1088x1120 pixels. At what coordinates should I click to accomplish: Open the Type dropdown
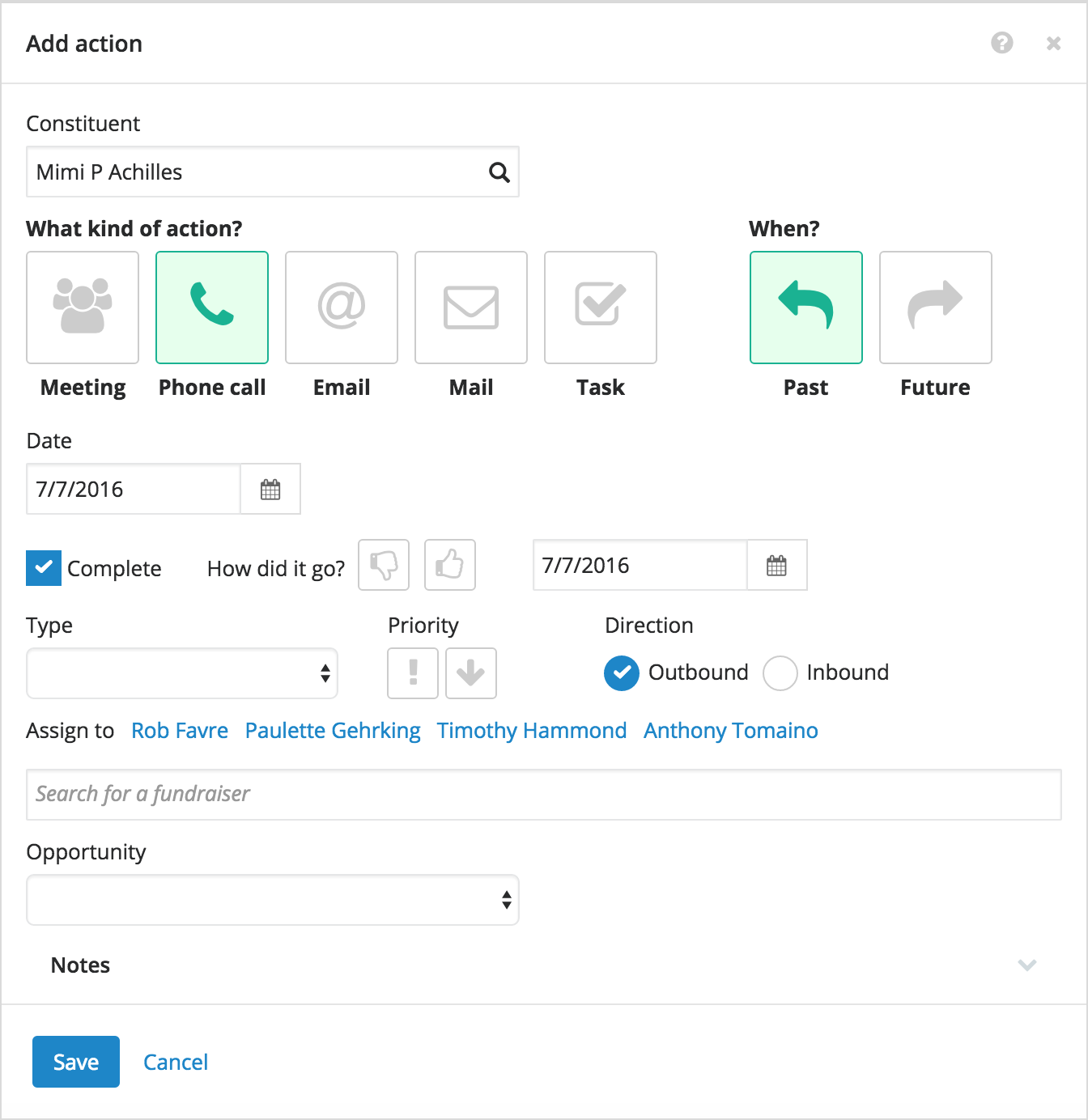[182, 673]
